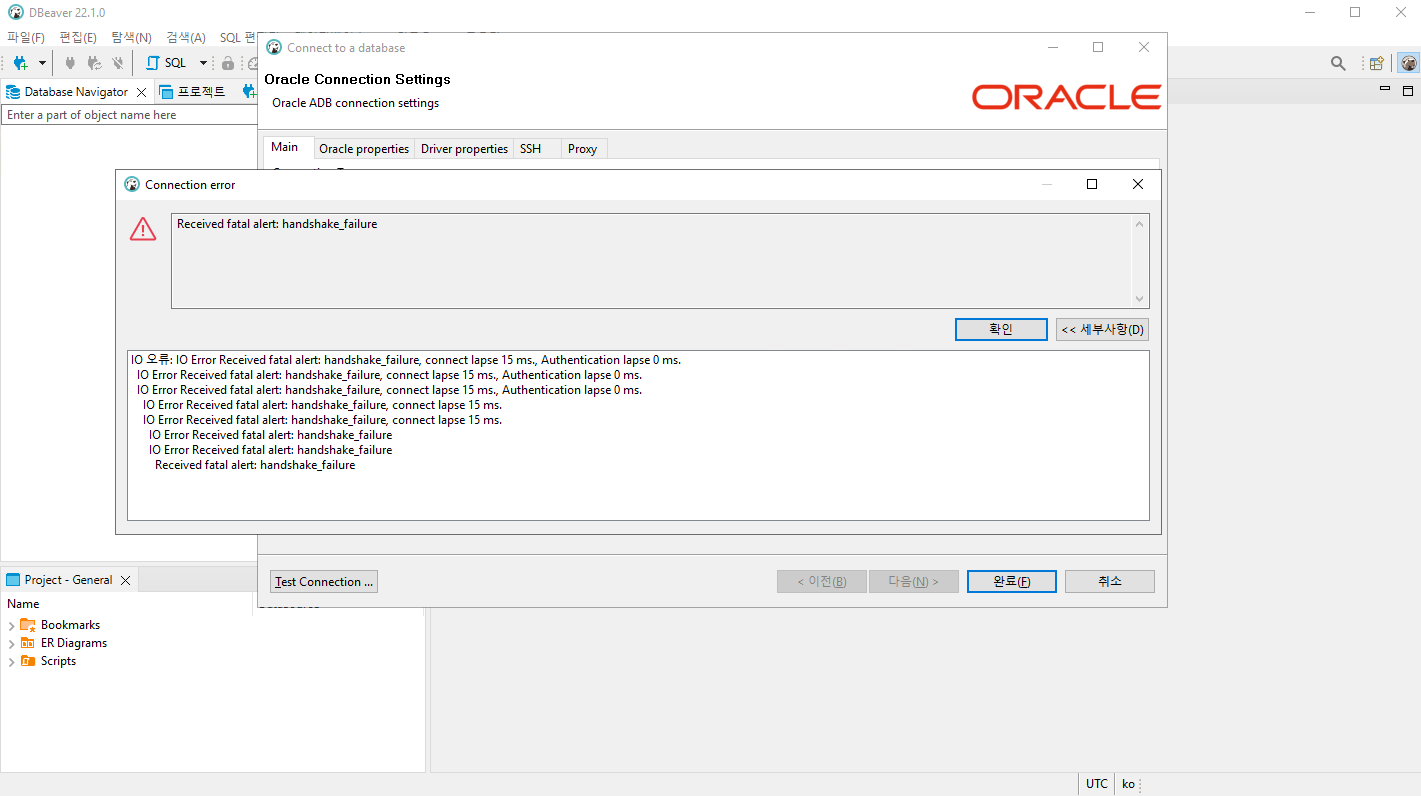Screen dimensions: 1421x796
Task: Expand the Bookmarks tree node
Action: pyautogui.click(x=11, y=626)
